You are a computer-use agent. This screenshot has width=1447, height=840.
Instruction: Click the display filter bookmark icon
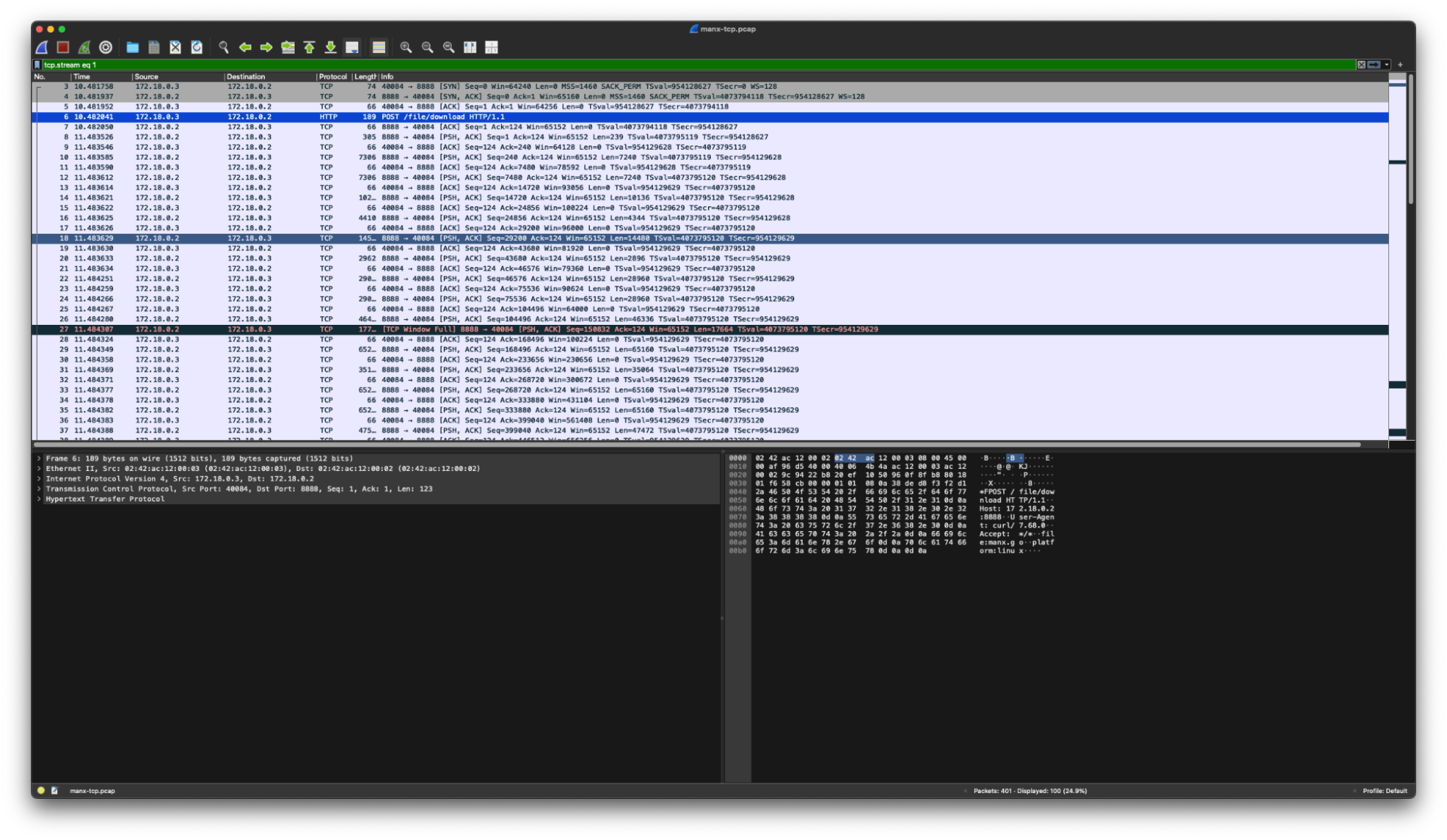click(38, 64)
